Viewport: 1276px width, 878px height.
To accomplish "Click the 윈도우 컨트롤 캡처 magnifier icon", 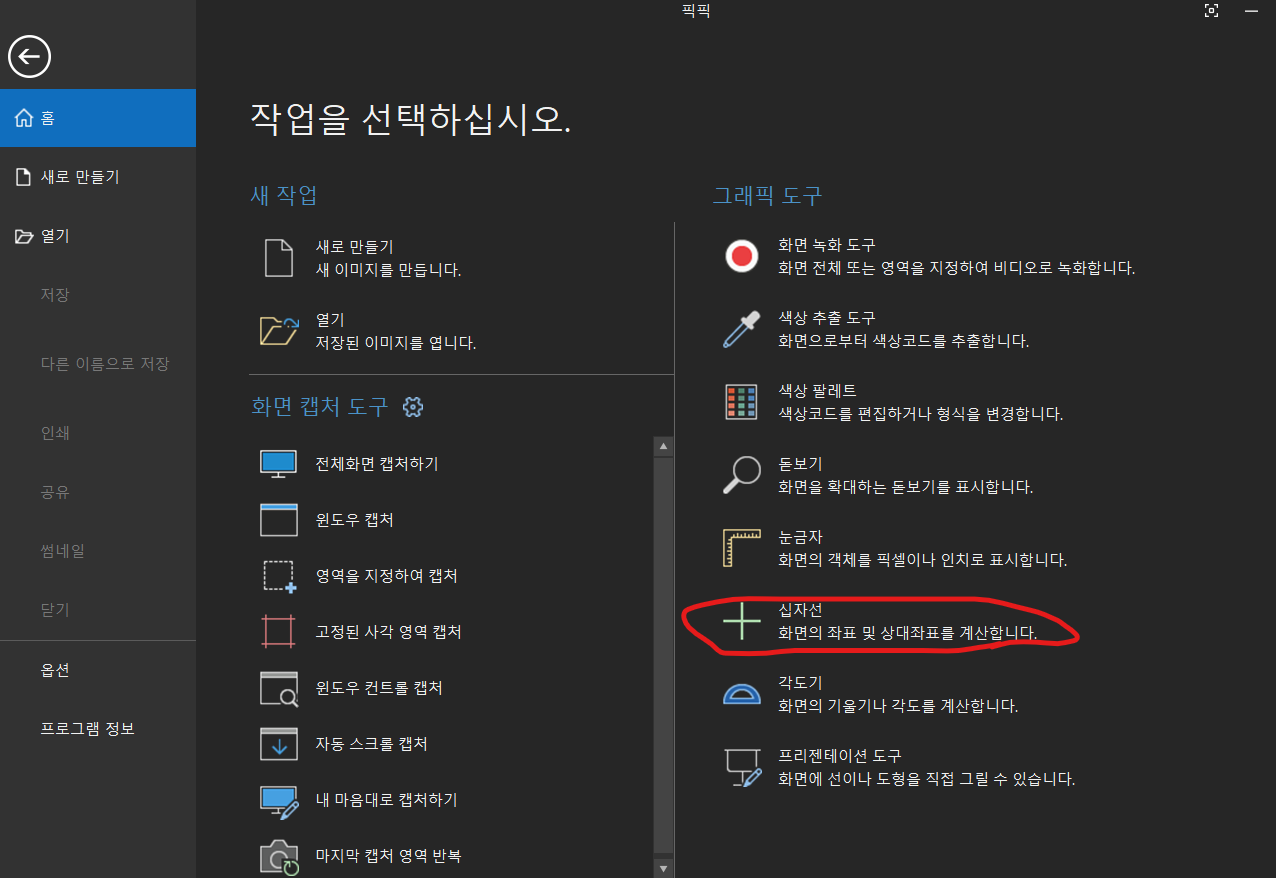I will click(279, 688).
